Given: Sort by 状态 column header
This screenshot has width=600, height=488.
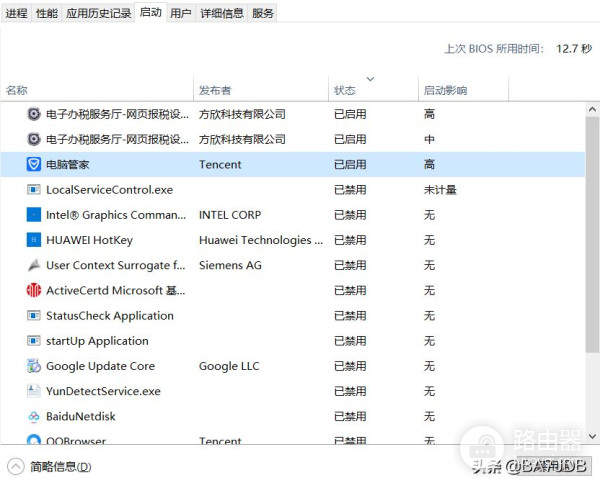Looking at the screenshot, I should coord(373,90).
